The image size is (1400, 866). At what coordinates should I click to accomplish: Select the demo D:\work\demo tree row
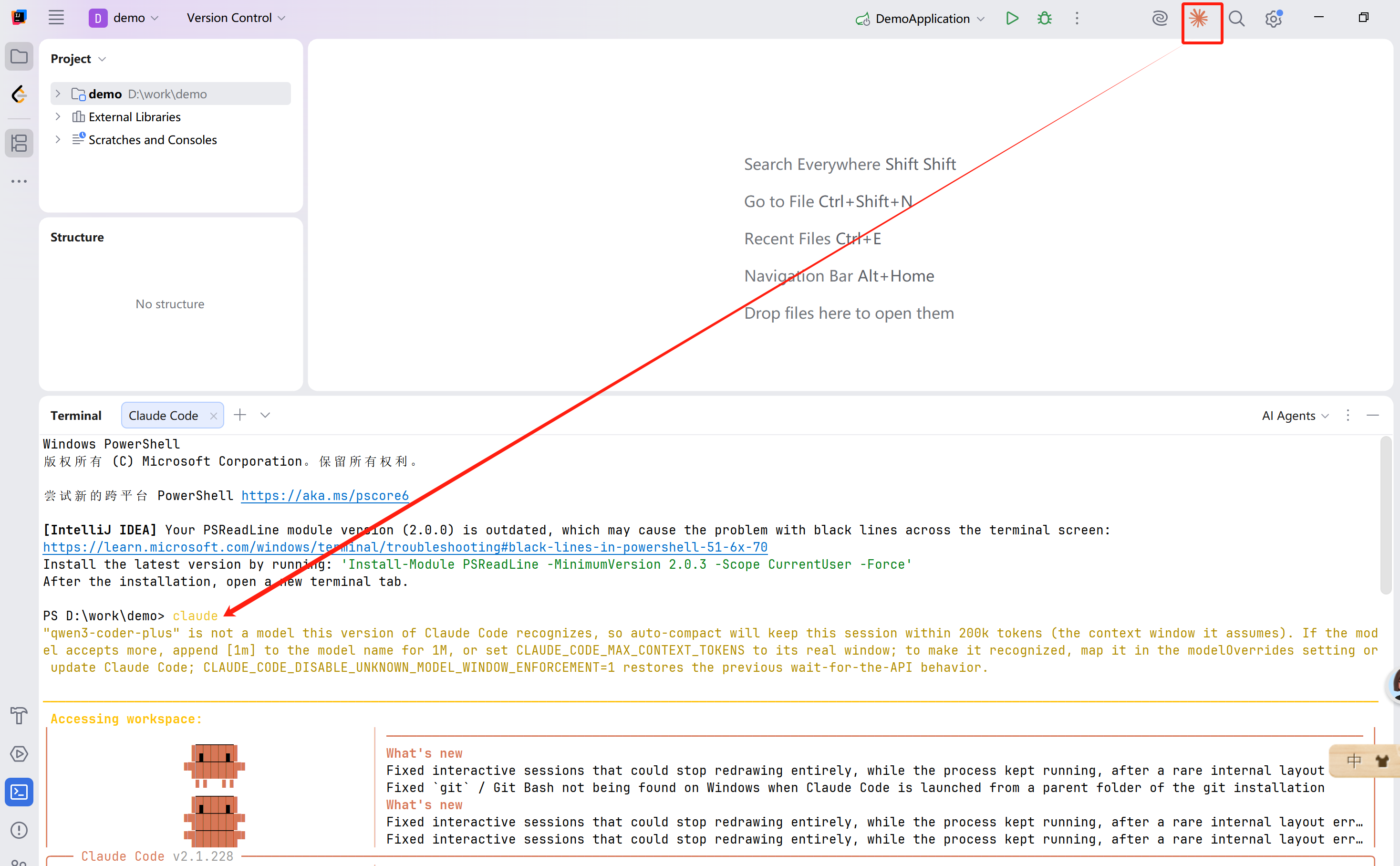(x=171, y=94)
